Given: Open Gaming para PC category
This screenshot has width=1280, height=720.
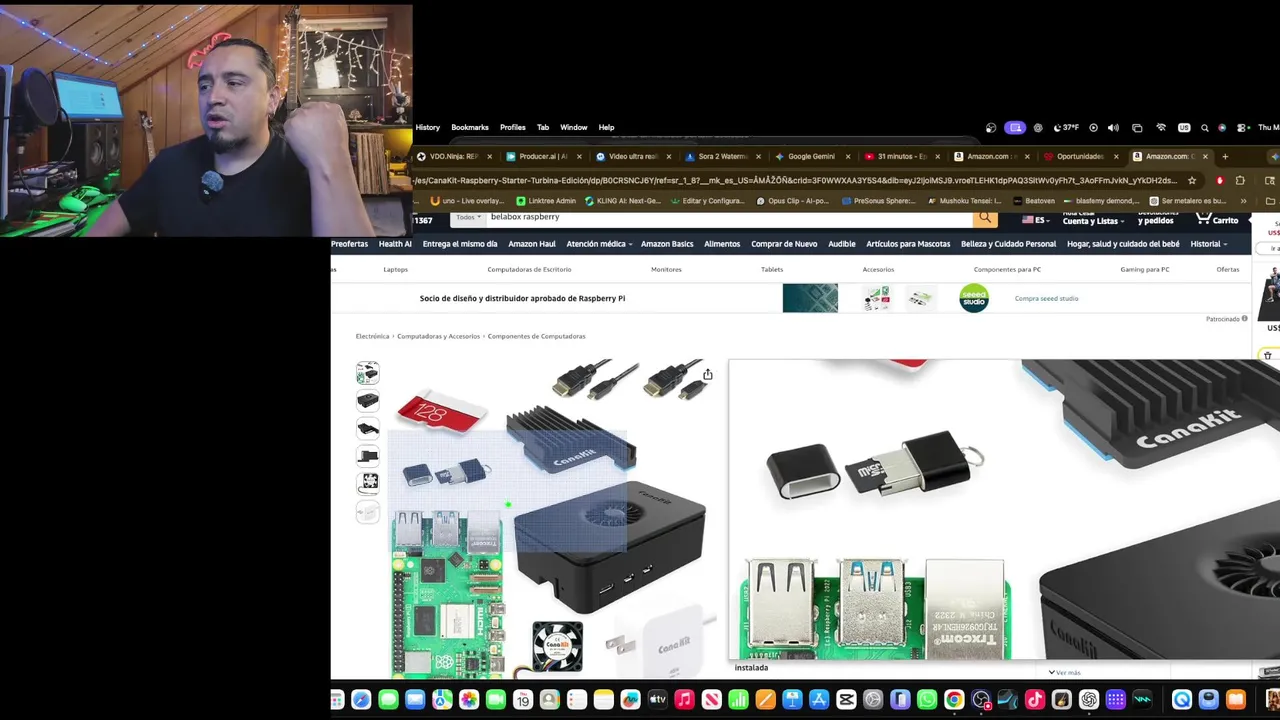Looking at the screenshot, I should pos(1145,270).
